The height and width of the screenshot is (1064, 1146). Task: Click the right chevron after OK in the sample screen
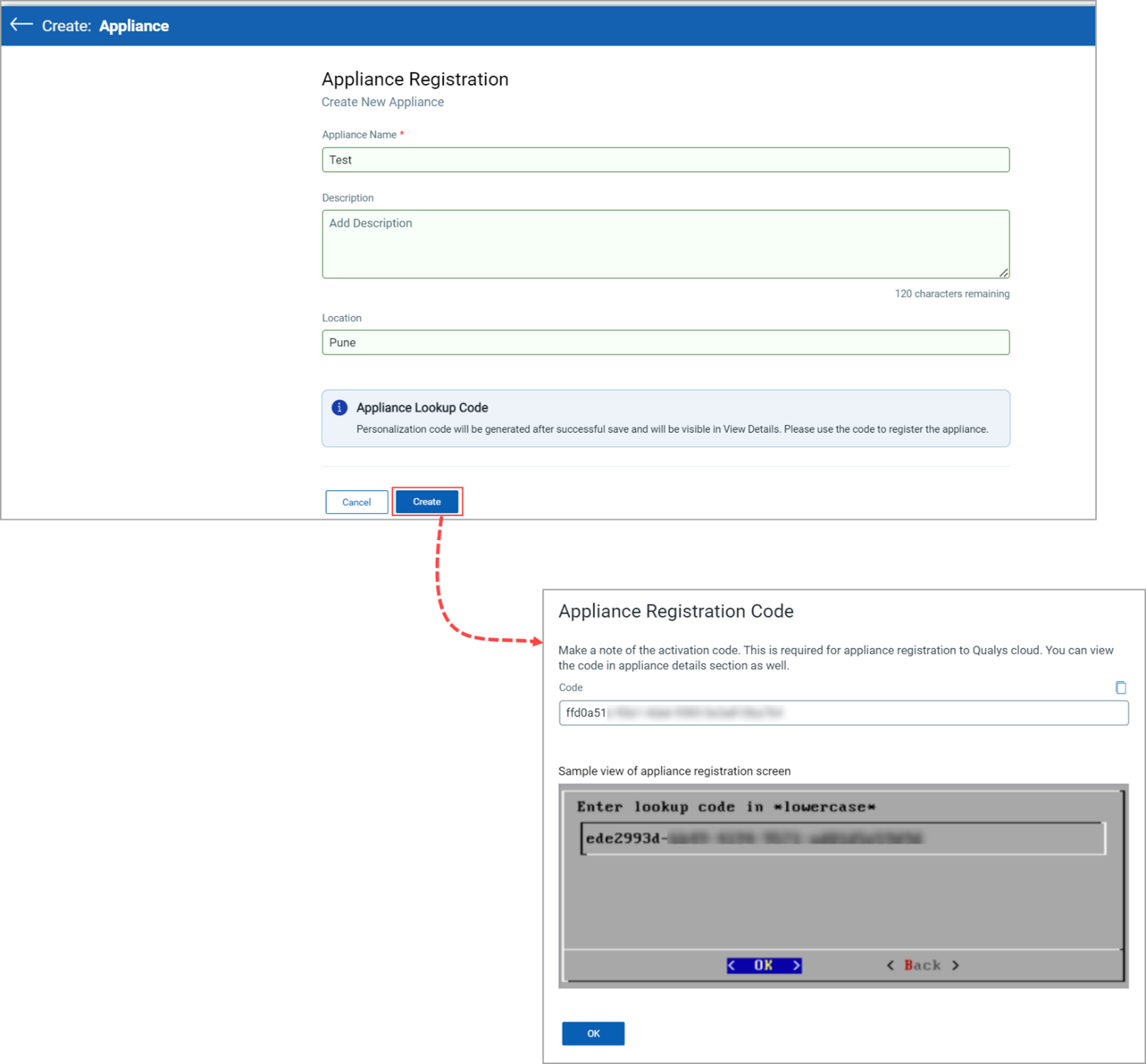coord(797,965)
